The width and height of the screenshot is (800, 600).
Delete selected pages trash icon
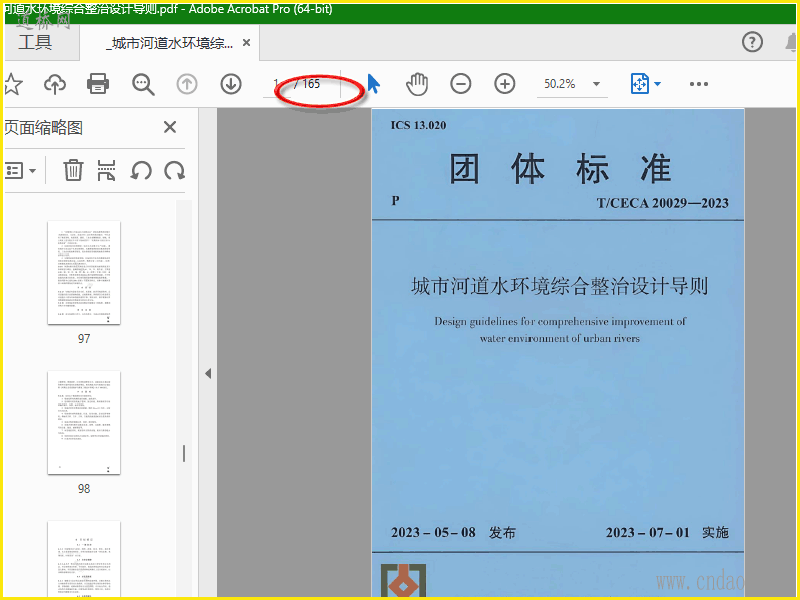[x=73, y=170]
